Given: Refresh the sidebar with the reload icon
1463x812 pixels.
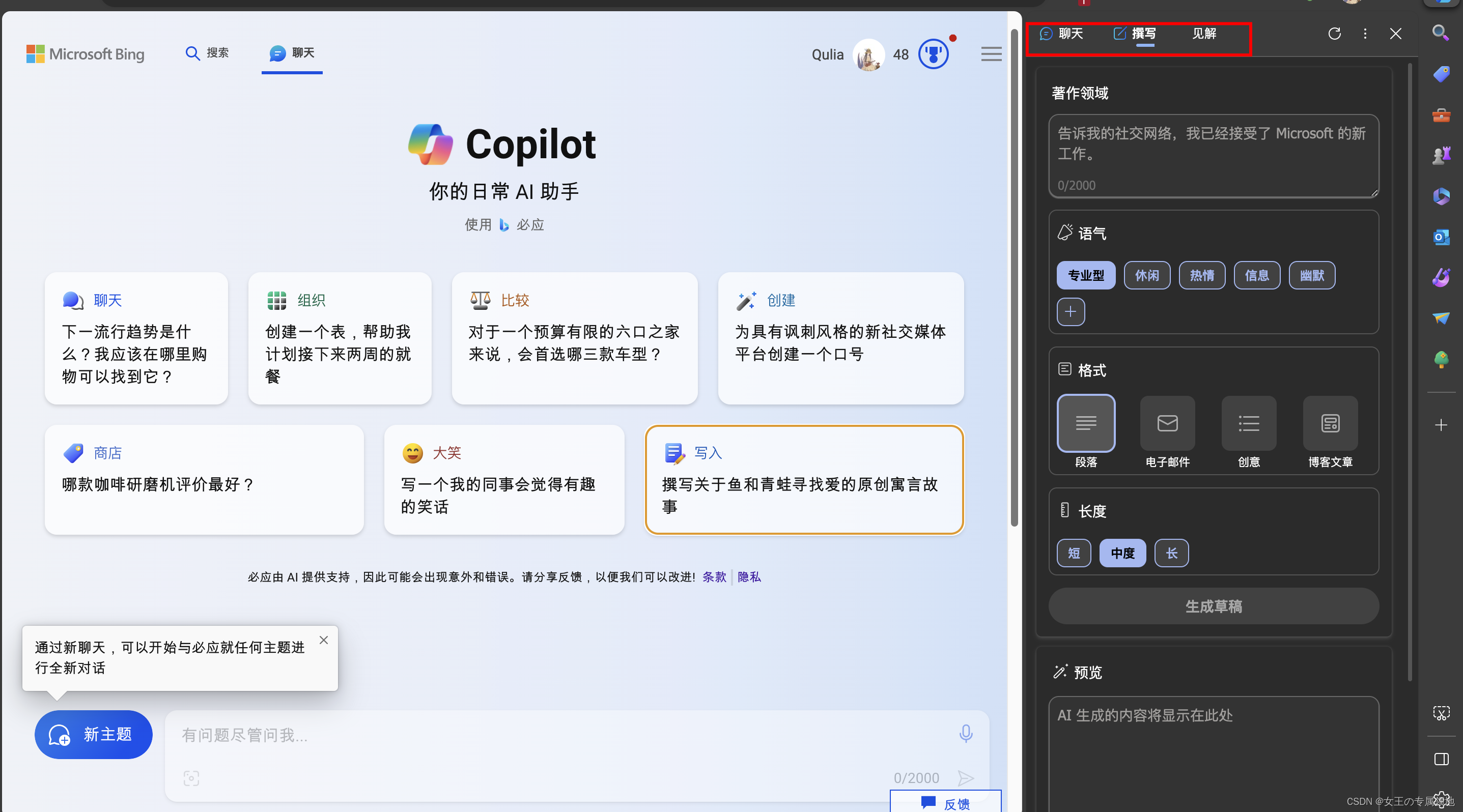Looking at the screenshot, I should tap(1334, 34).
